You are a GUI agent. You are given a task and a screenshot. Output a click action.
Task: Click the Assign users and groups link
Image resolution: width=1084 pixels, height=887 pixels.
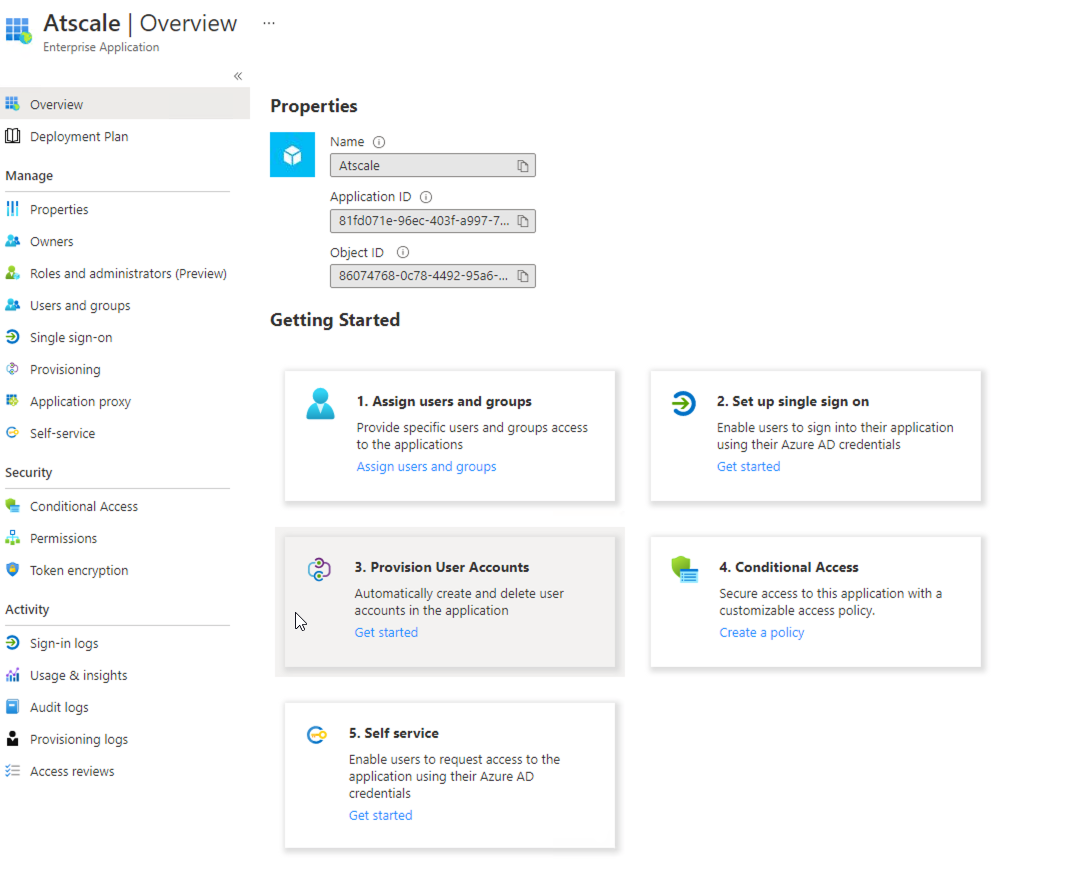(426, 467)
